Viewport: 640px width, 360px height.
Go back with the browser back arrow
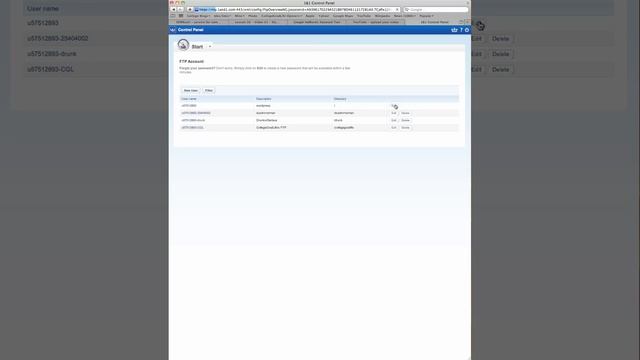[x=174, y=9]
